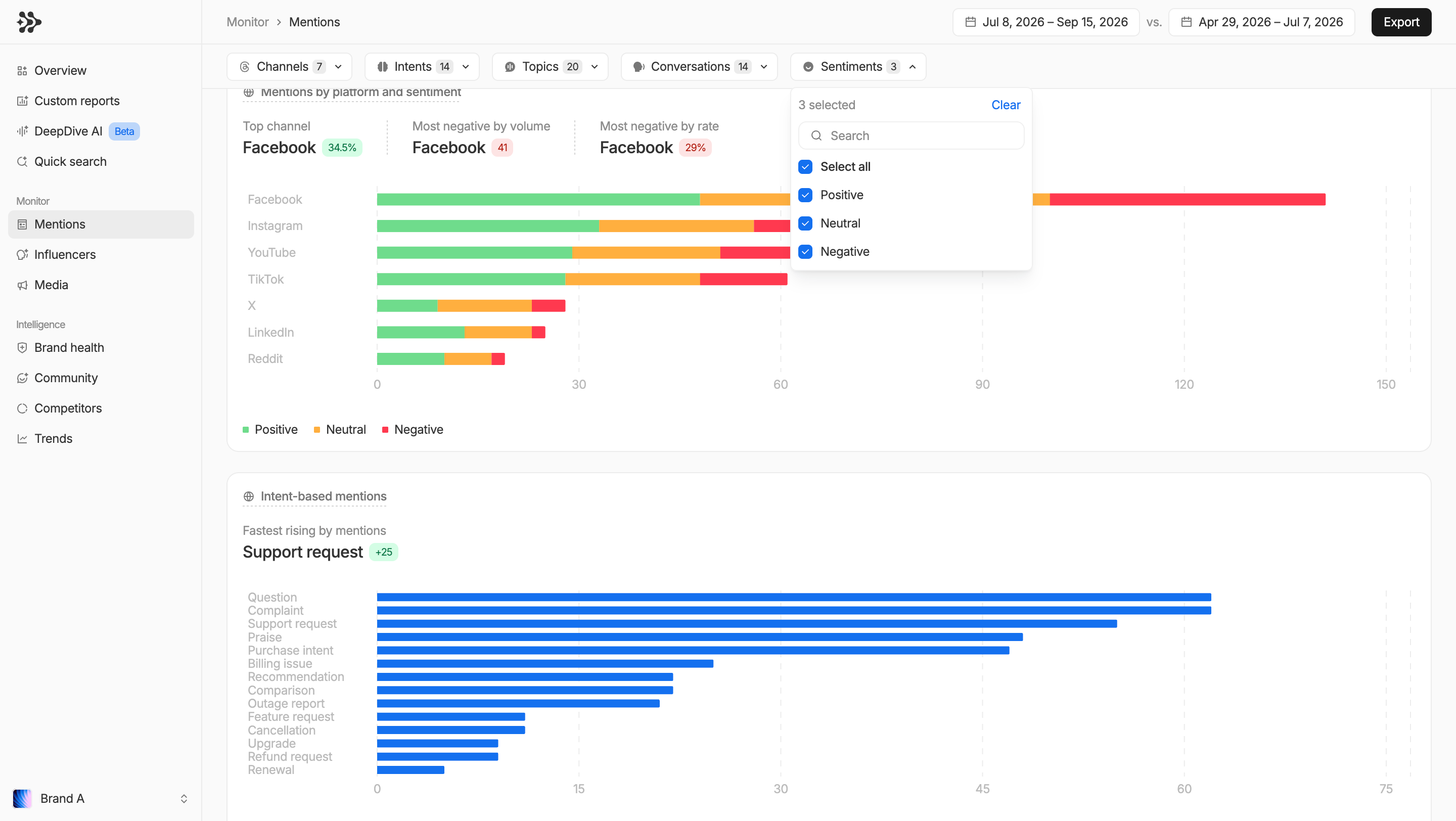Open Custom reports page
Screen dimensions: 1456x821
(x=101, y=101)
